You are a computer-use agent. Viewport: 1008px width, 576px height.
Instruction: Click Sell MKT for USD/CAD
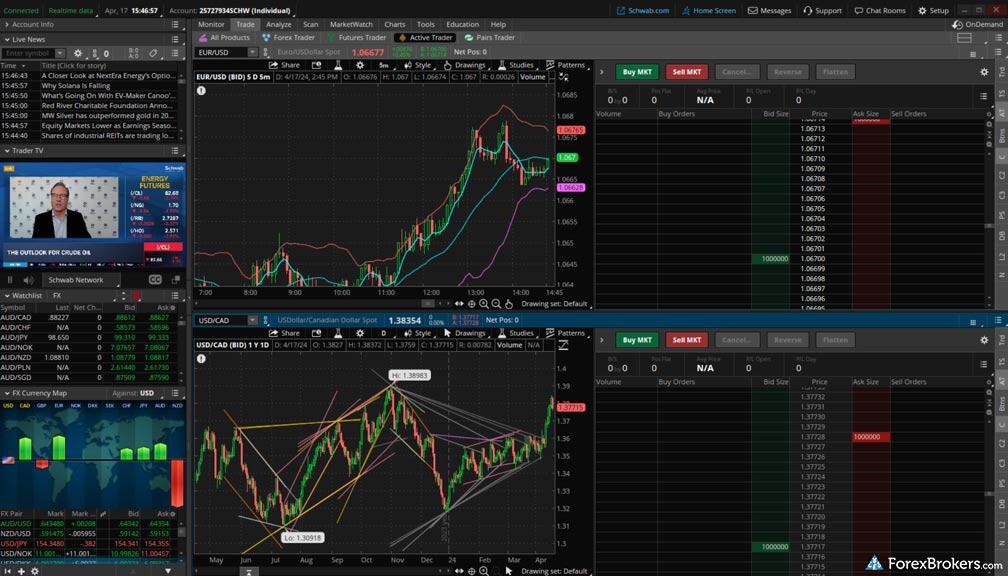point(687,339)
